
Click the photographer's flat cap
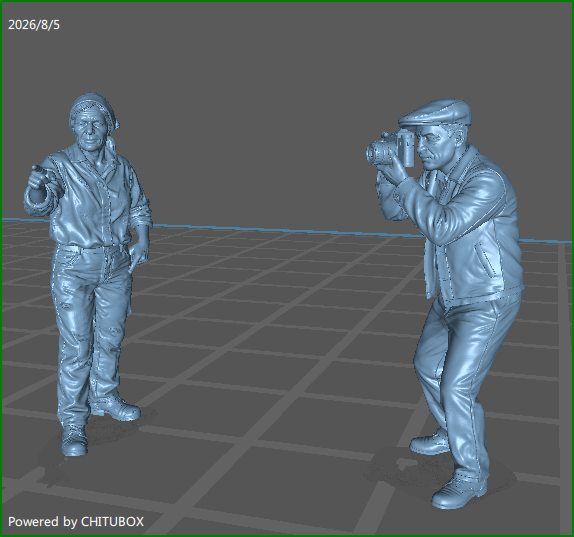click(435, 113)
